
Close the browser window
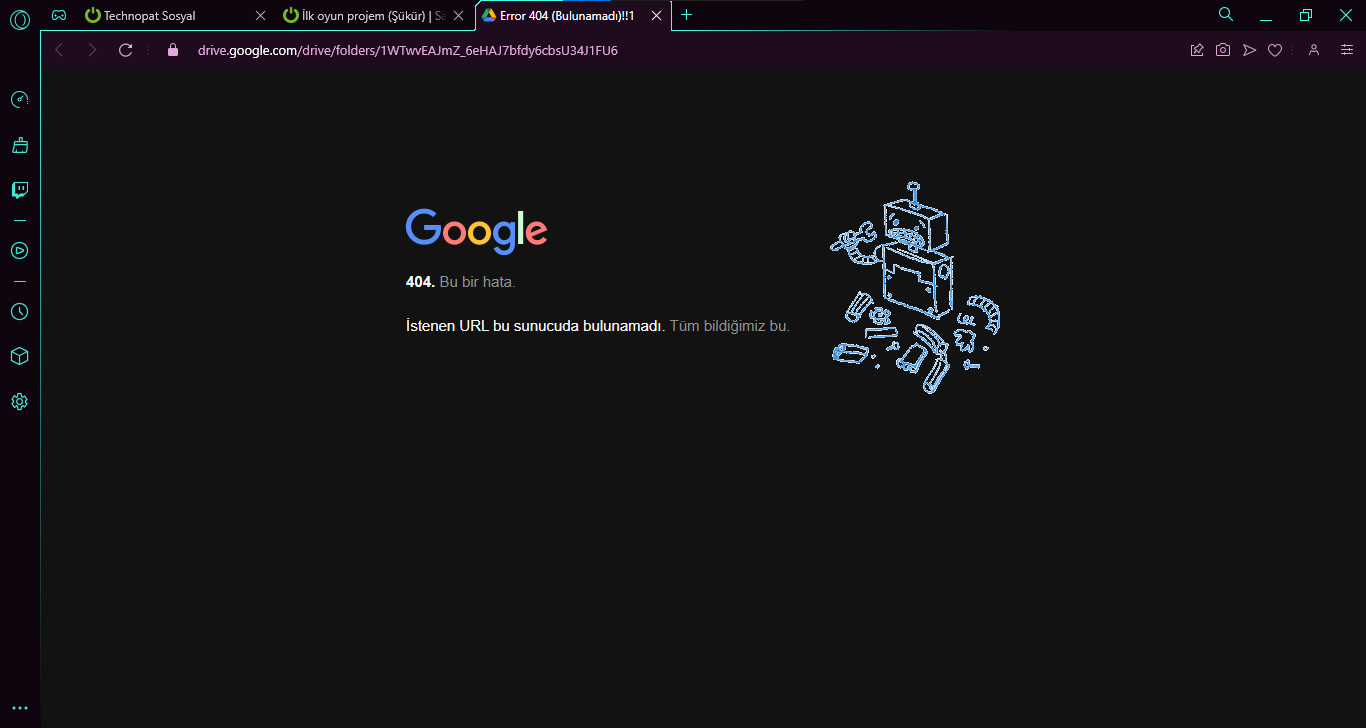(x=1346, y=15)
